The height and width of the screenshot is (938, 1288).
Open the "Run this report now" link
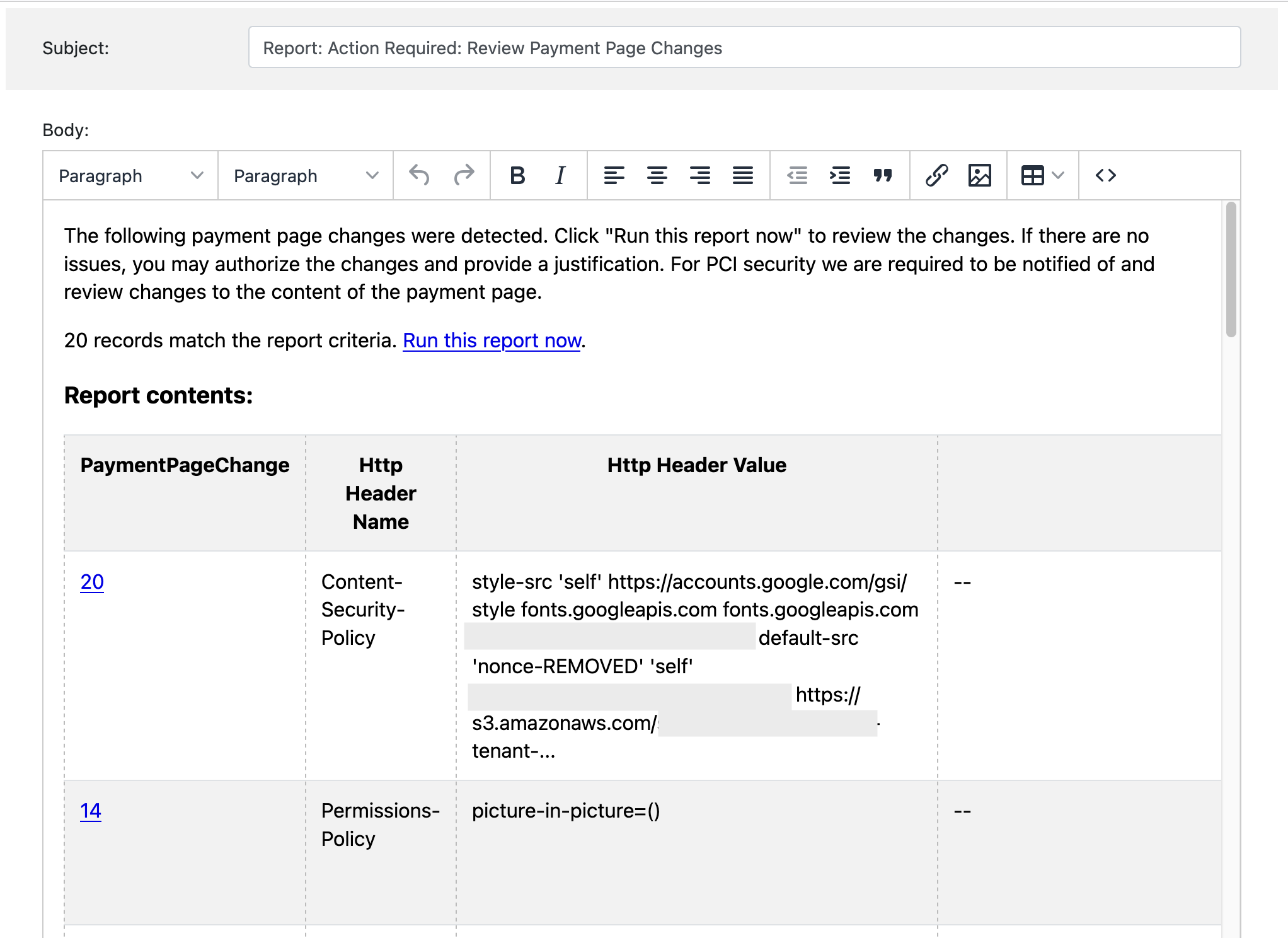pos(492,340)
